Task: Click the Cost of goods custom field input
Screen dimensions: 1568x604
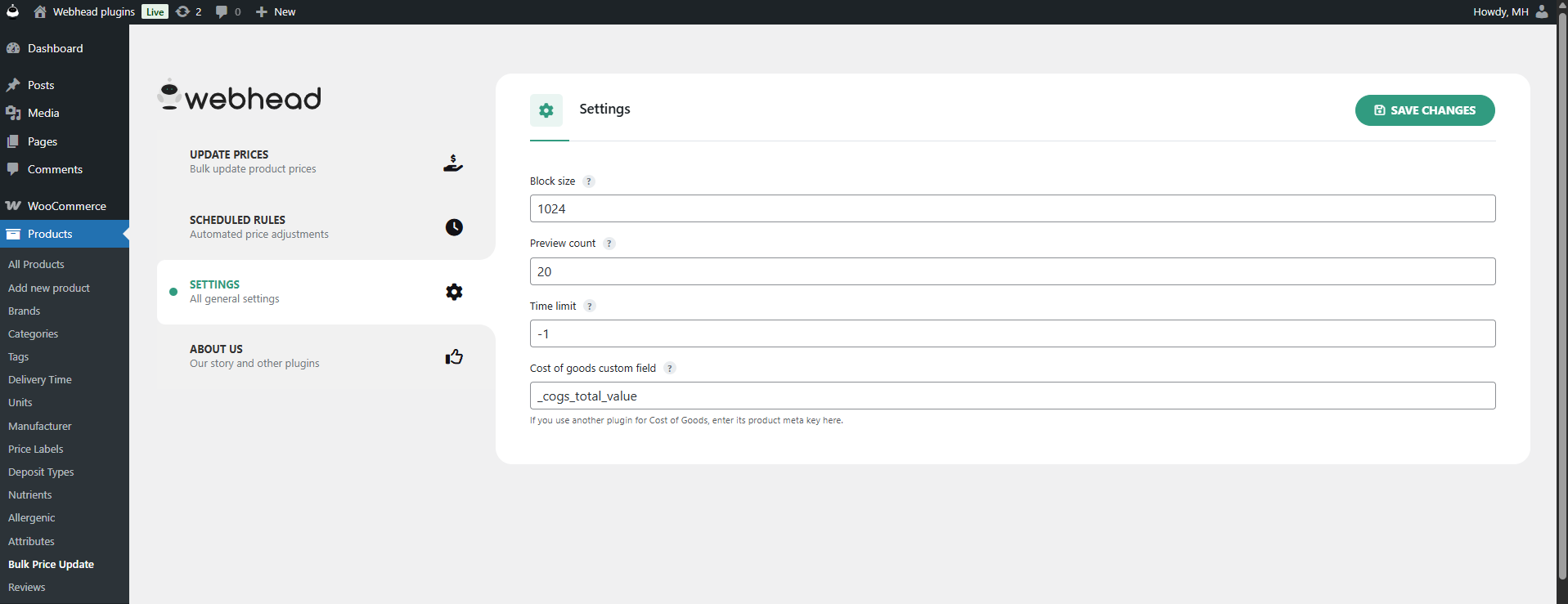Action: (x=1012, y=396)
